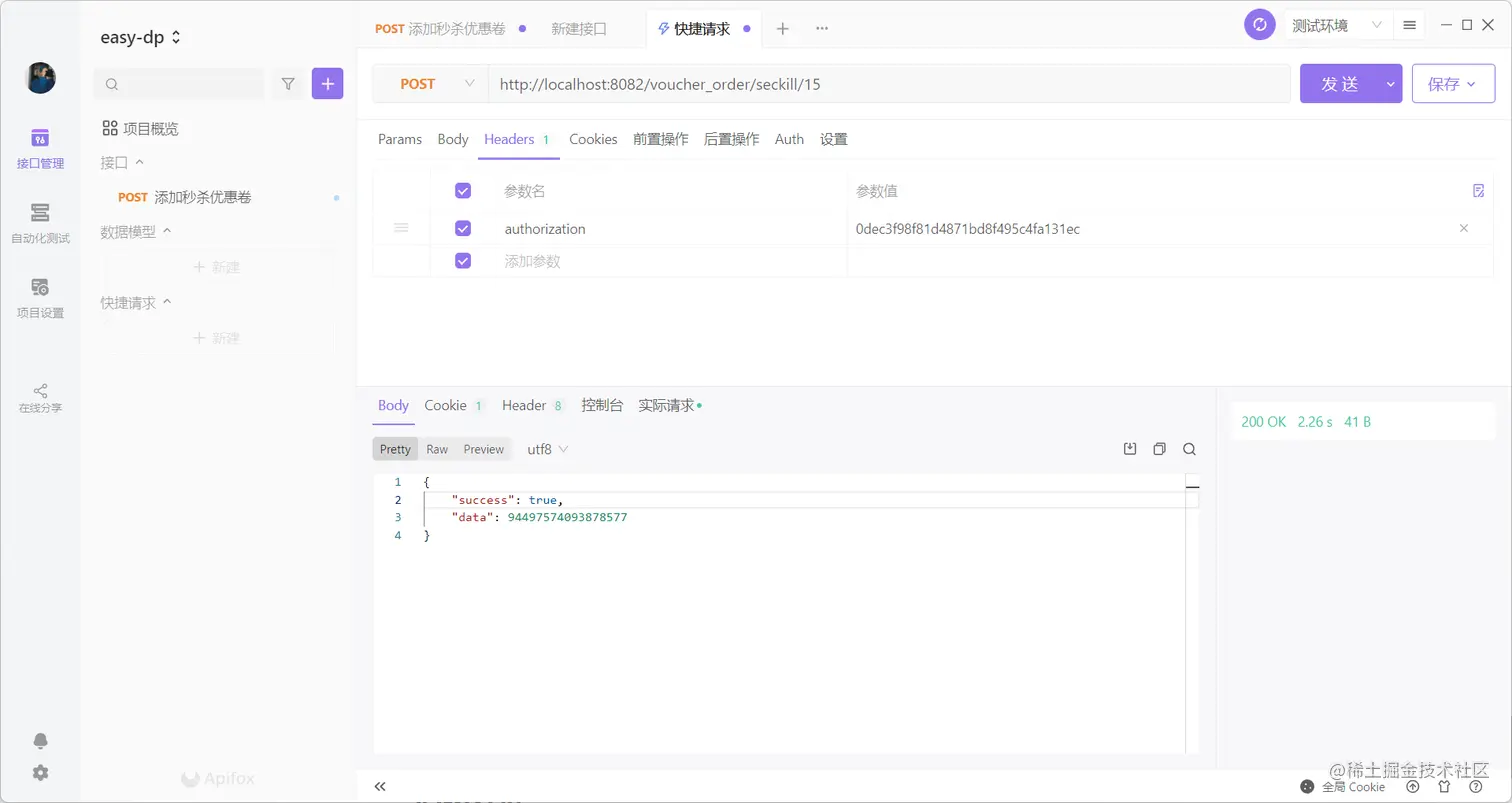
Task: Click the sidebar search field
Action: (x=179, y=84)
